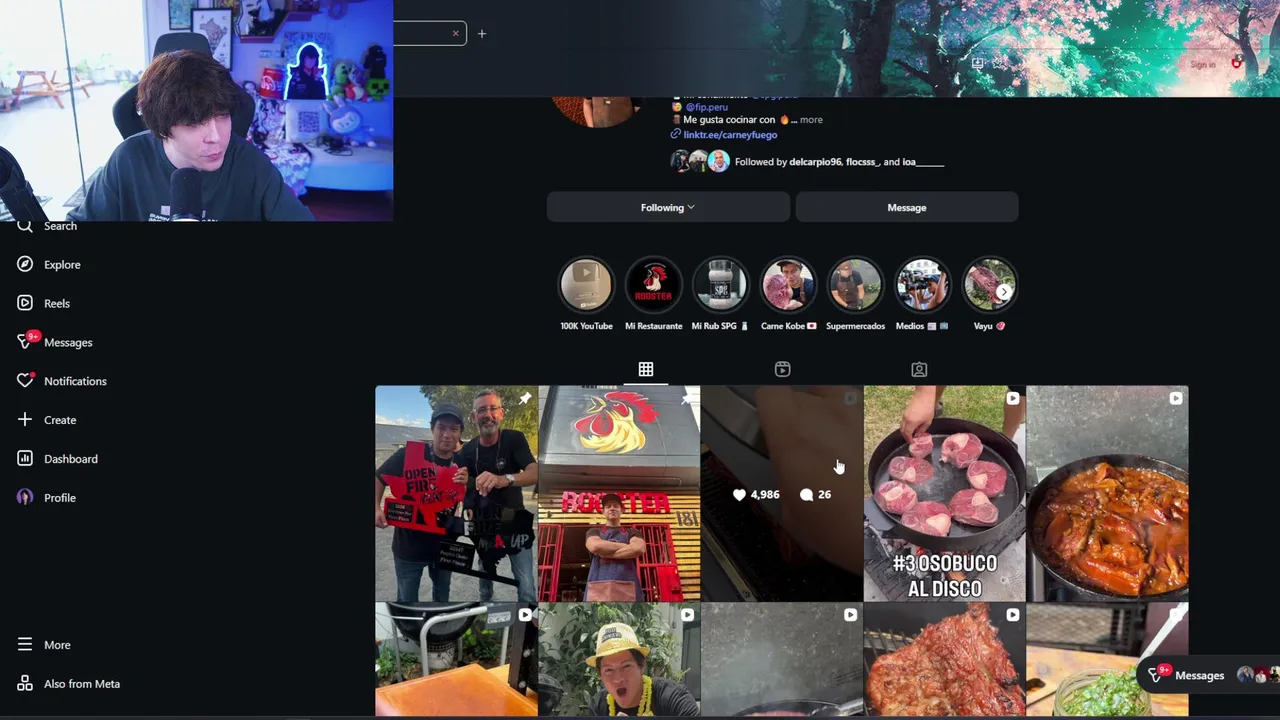
Task: Click the Message button
Action: pyautogui.click(x=907, y=208)
